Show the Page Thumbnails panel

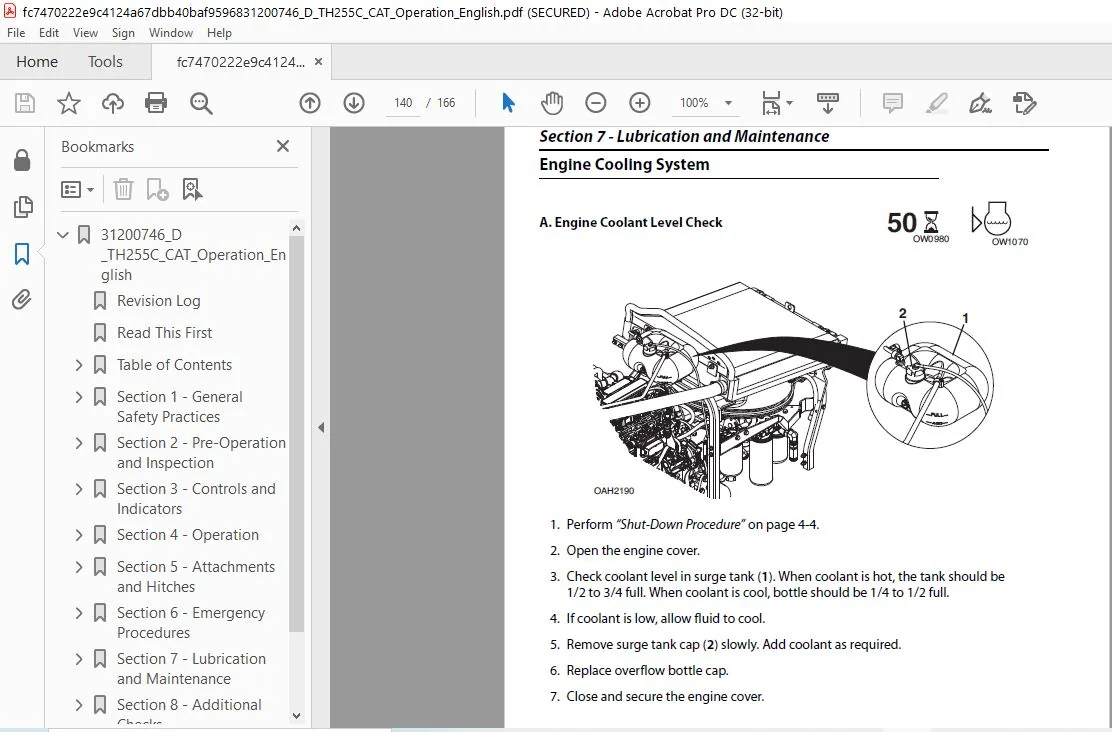click(x=22, y=207)
